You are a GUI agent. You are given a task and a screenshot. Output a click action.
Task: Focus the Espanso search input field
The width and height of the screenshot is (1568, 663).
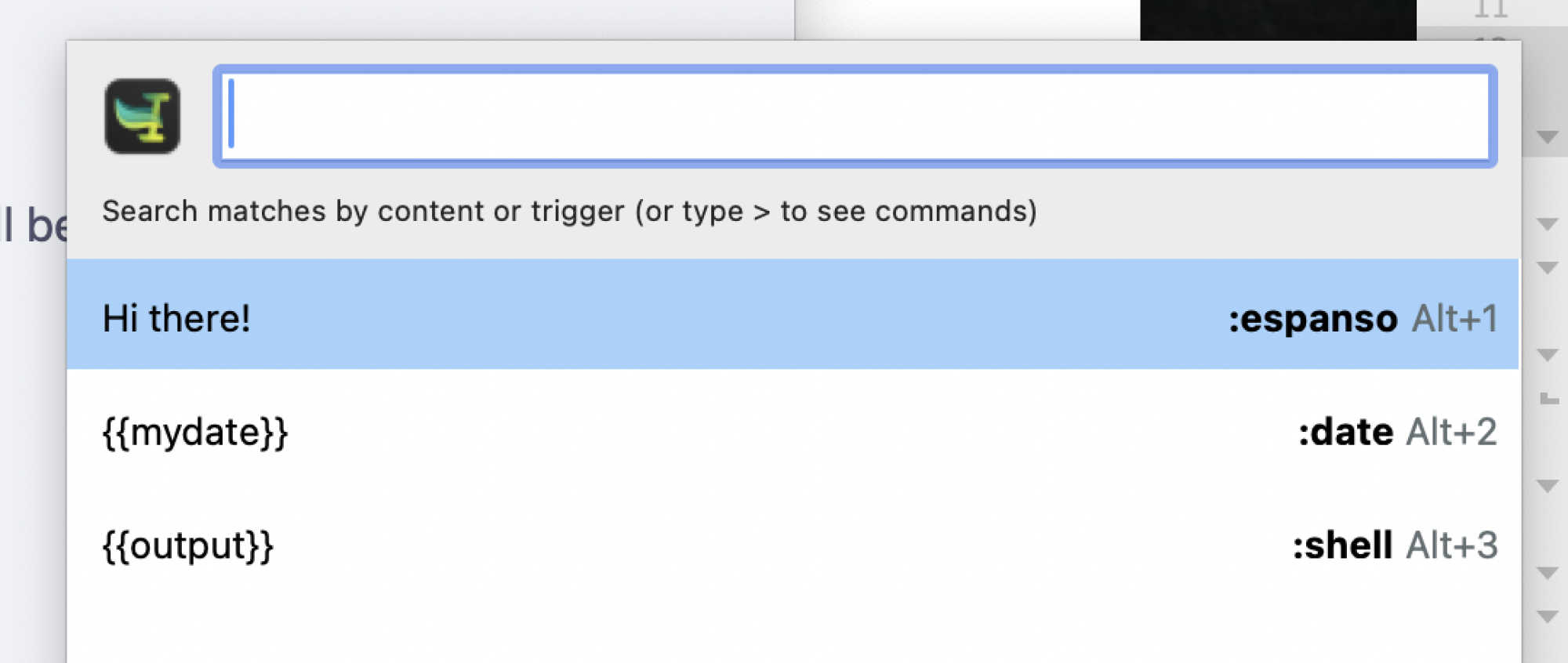[855, 116]
